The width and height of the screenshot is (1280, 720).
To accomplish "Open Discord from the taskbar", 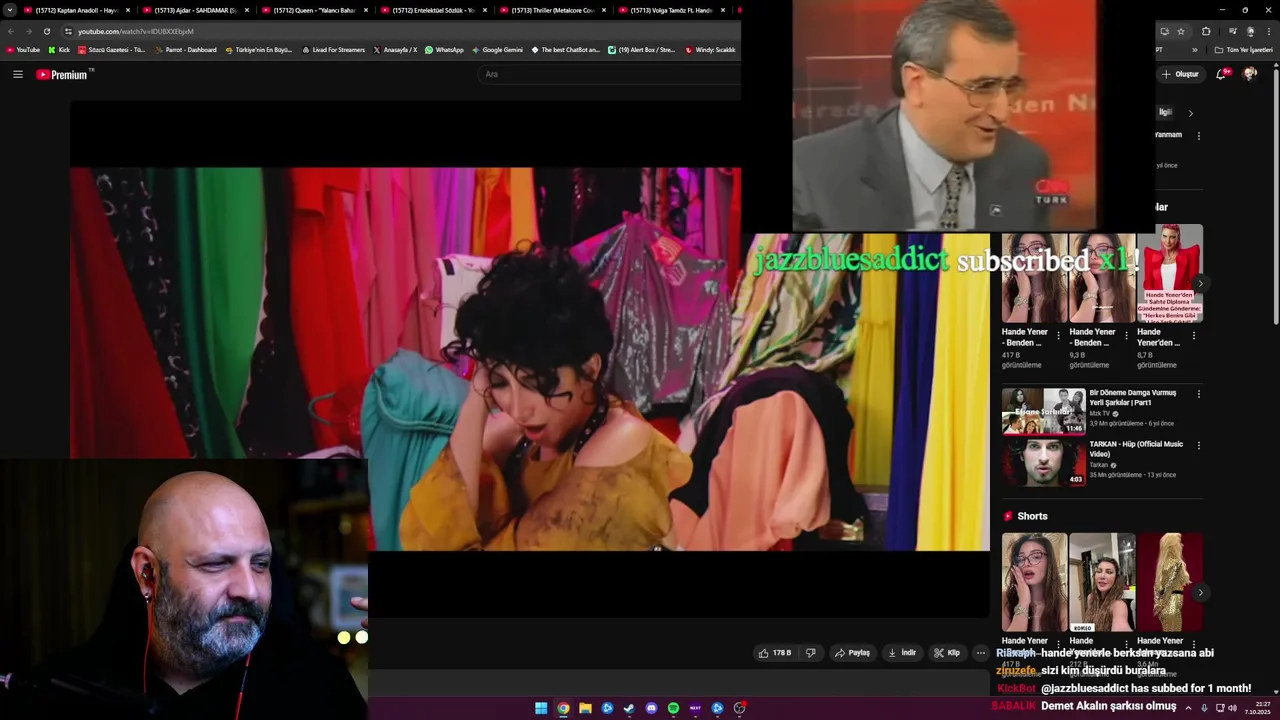I will [x=651, y=708].
